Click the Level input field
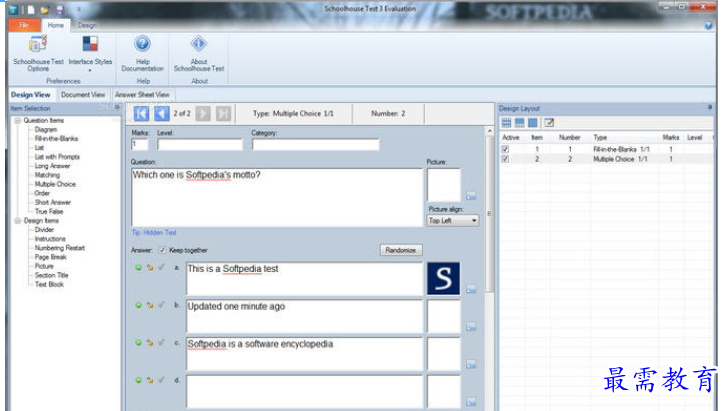The height and width of the screenshot is (411, 725). coord(200,145)
